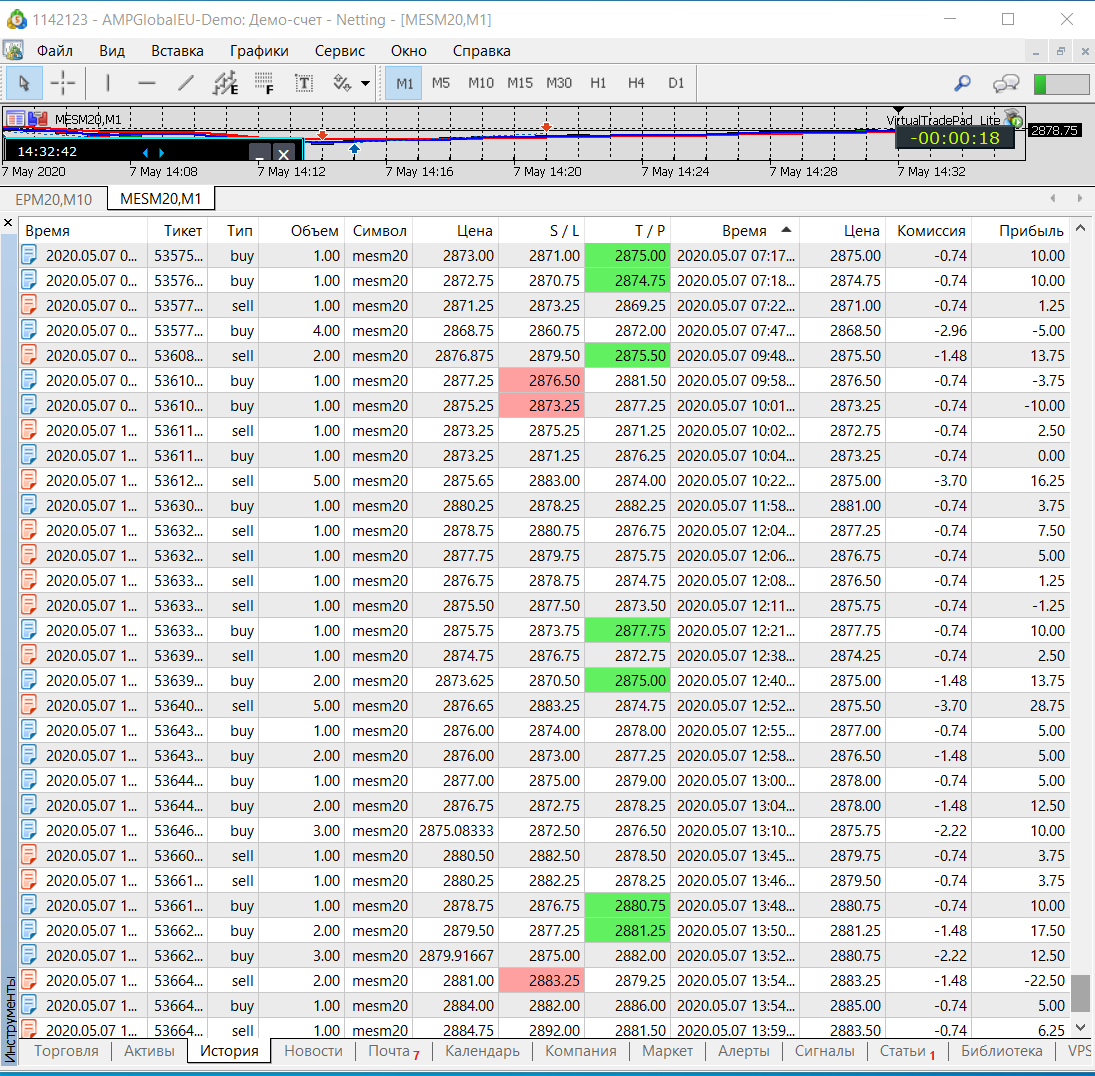Select the trendline drawing tool
The height and width of the screenshot is (1076, 1095).
(186, 83)
